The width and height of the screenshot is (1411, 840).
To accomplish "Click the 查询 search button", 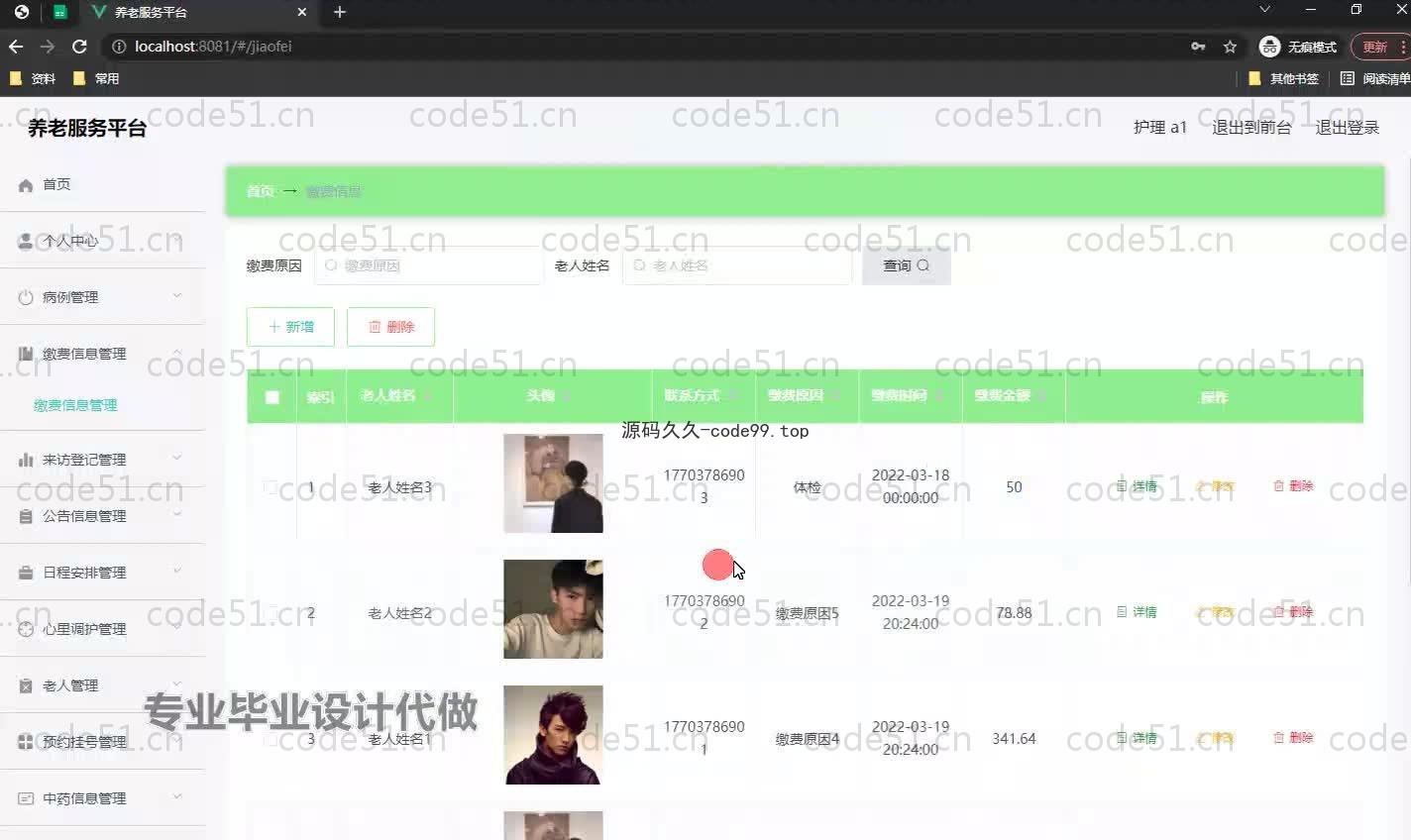I will click(x=906, y=265).
